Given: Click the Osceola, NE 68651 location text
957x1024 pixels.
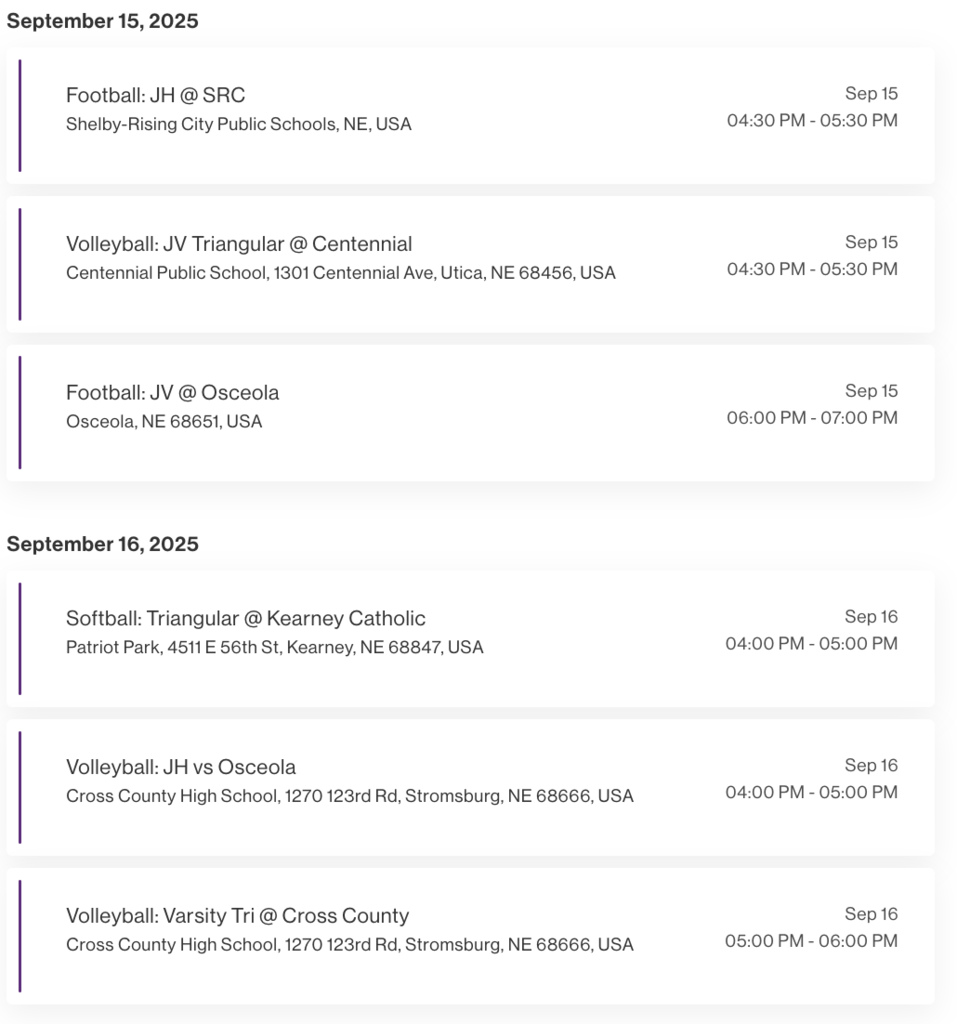Looking at the screenshot, I should tap(164, 421).
